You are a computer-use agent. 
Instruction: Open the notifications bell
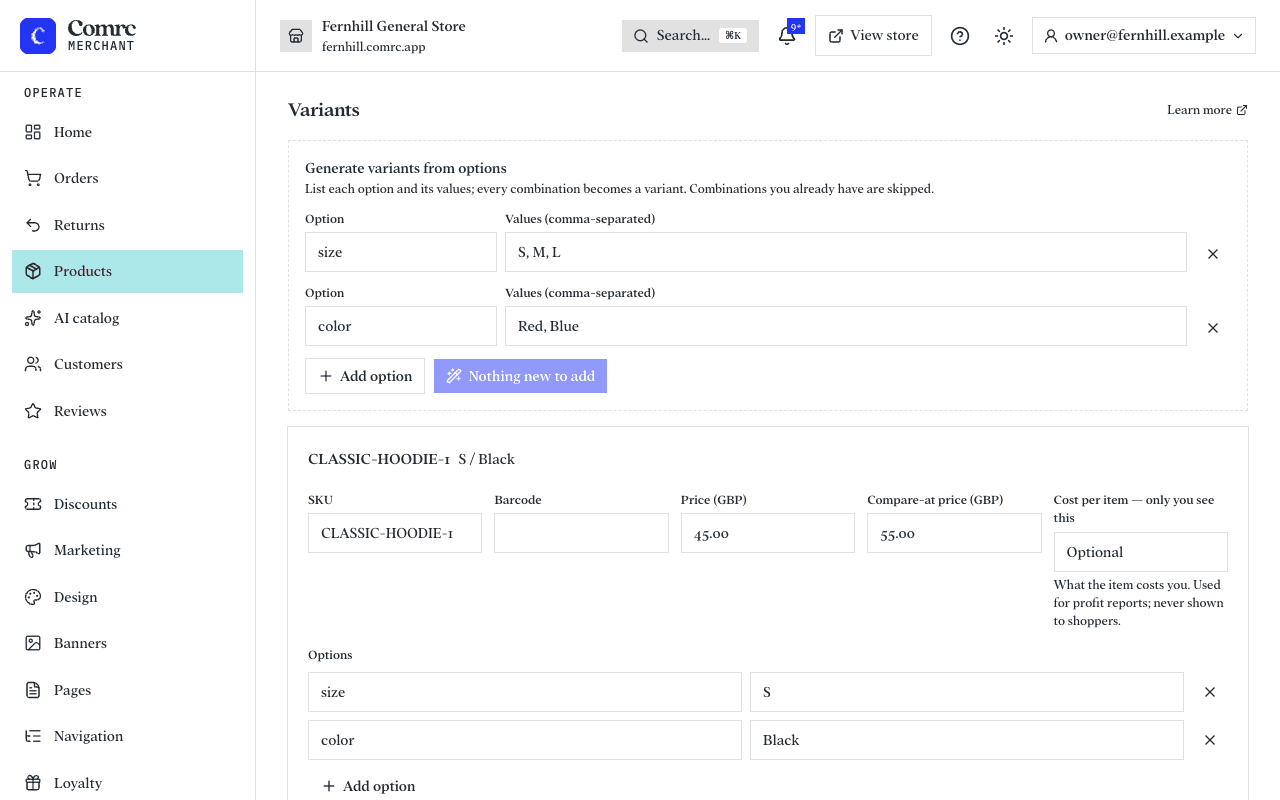click(x=787, y=36)
